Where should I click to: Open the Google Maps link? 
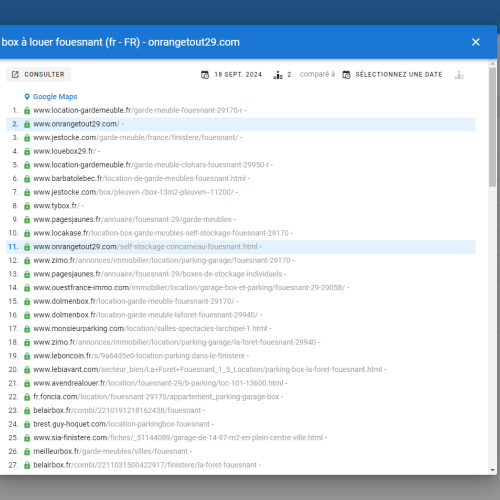(55, 97)
